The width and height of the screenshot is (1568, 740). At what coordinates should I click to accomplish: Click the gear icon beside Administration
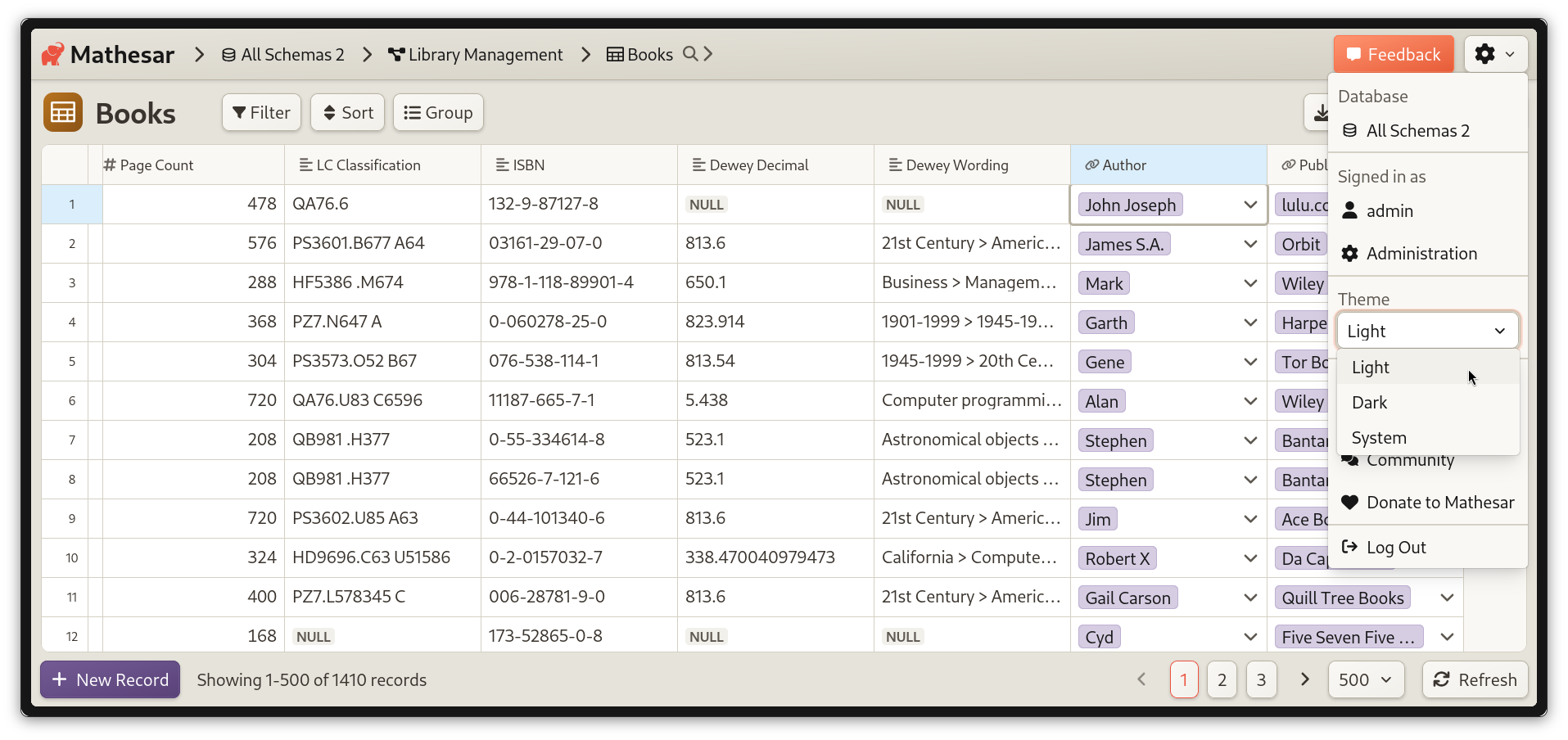click(x=1349, y=253)
